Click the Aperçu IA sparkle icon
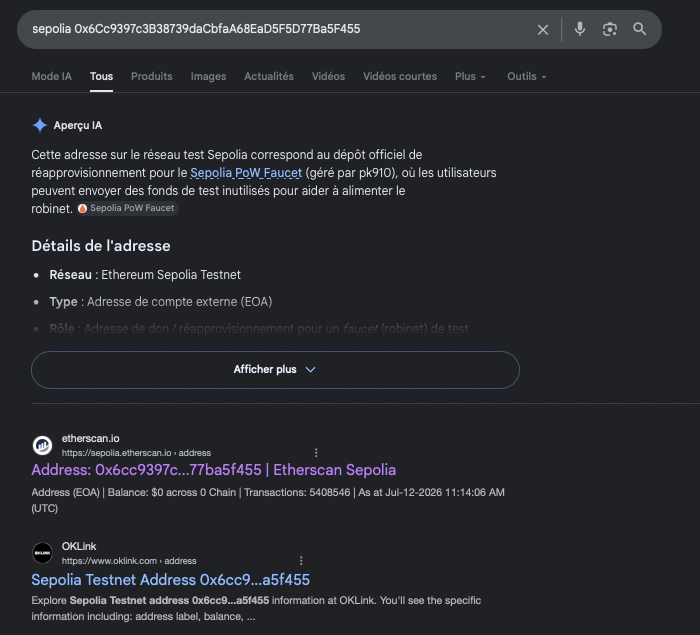700x635 pixels. point(40,125)
